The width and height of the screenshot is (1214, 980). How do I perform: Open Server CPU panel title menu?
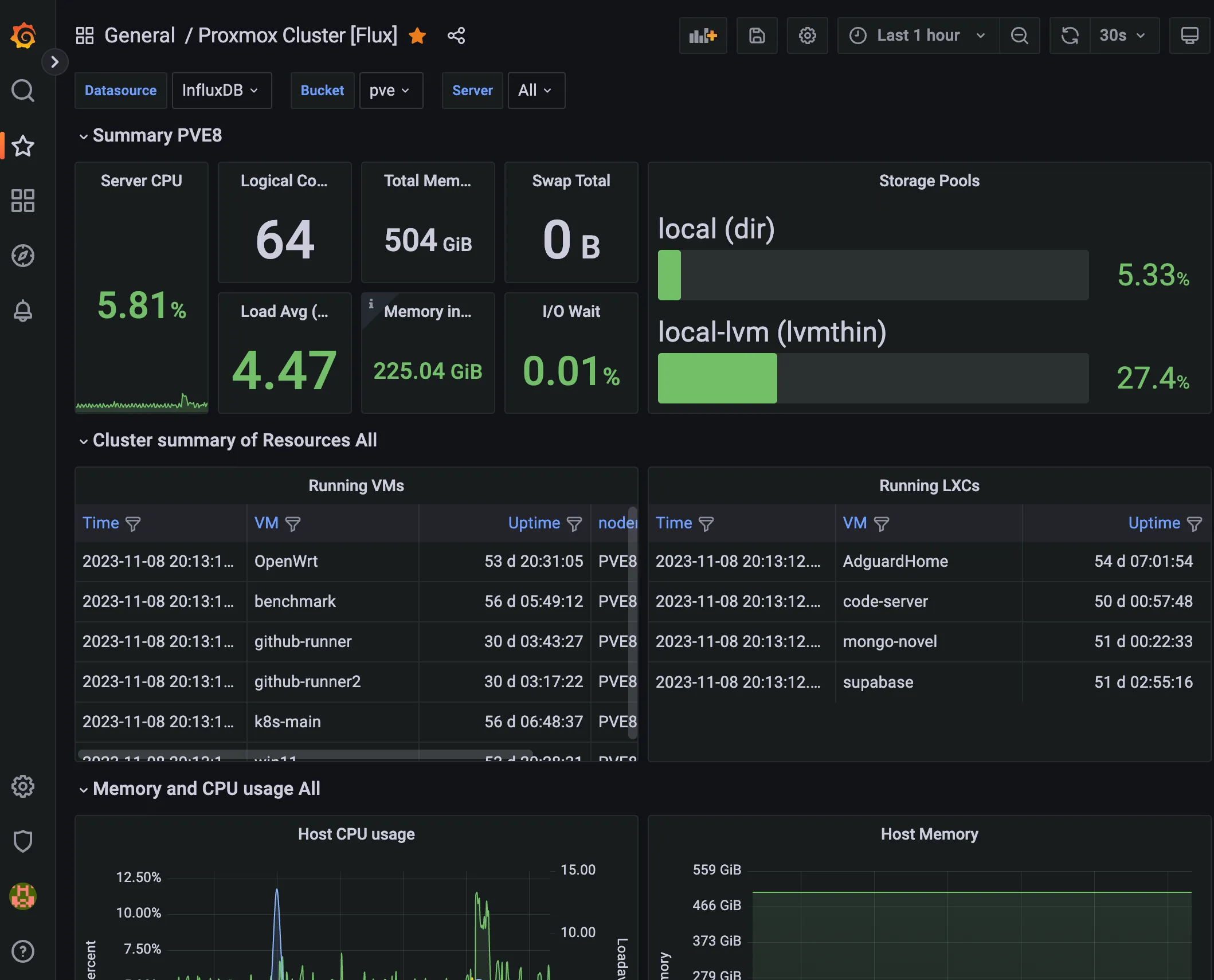click(x=141, y=181)
